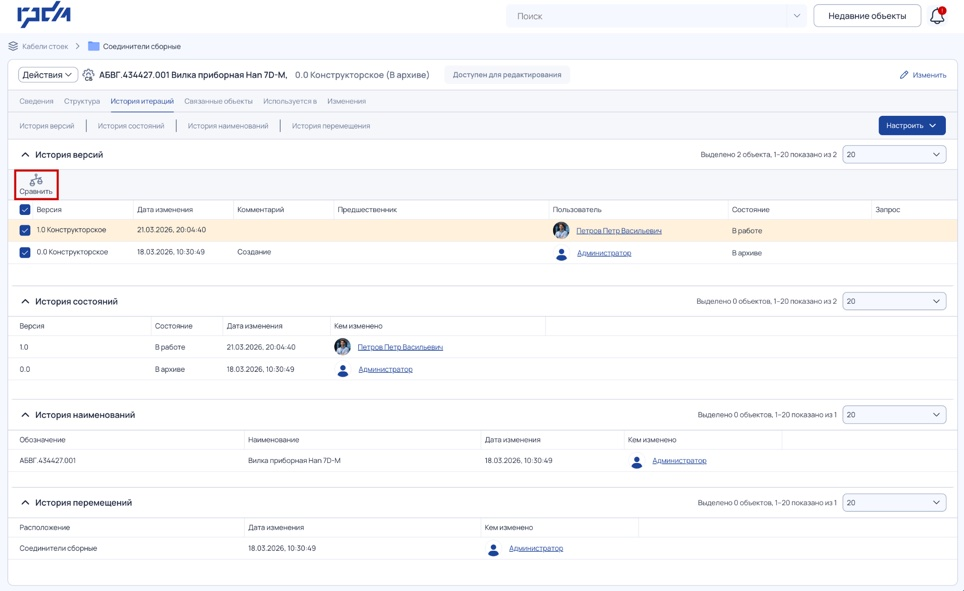964x591 pixels.
Task: Click the Поиск search field
Action: tap(648, 16)
